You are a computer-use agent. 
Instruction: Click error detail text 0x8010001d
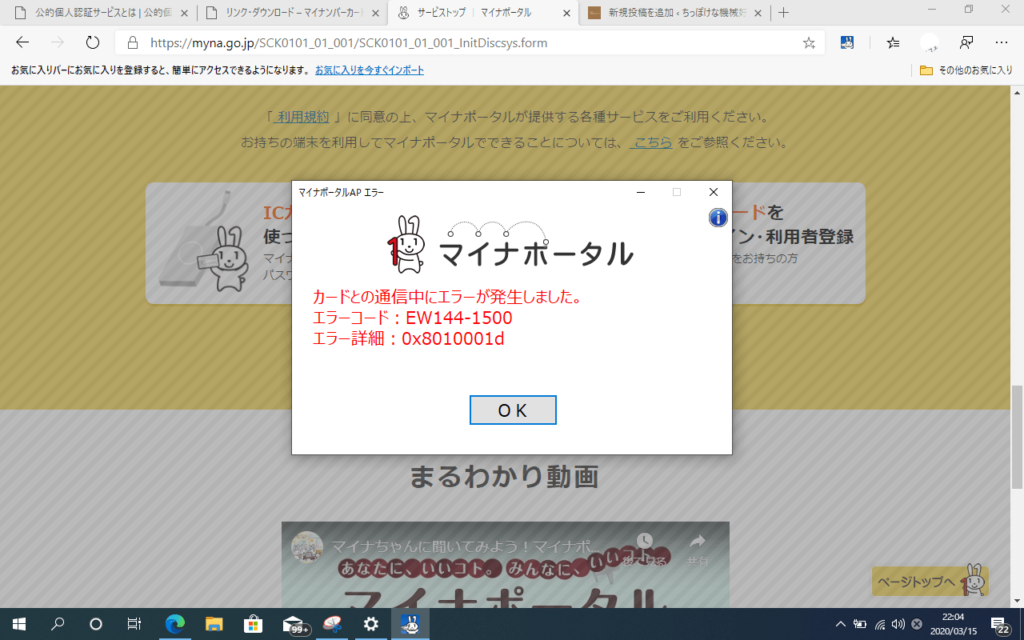453,339
